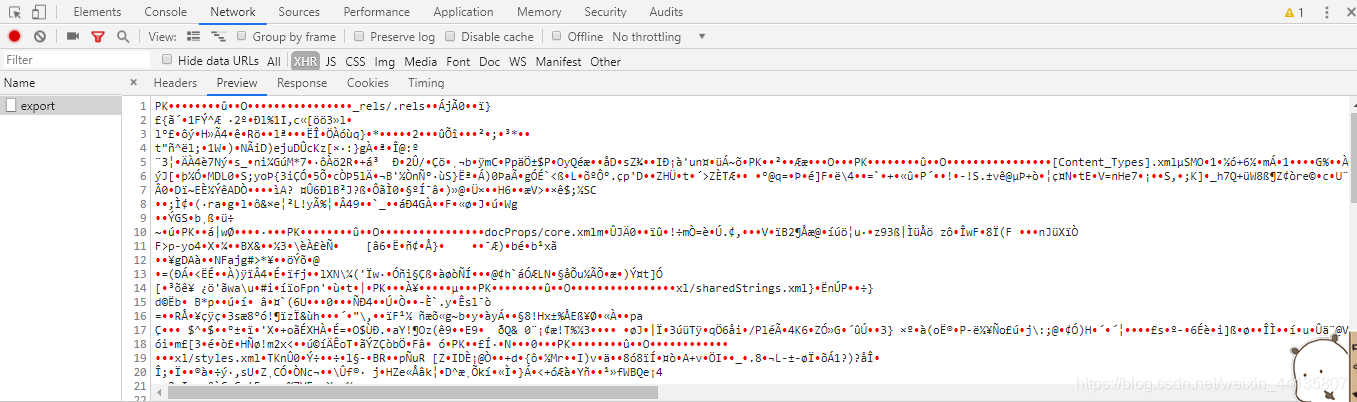Tick the Offline checkbox
The image size is (1357, 402).
click(557, 36)
